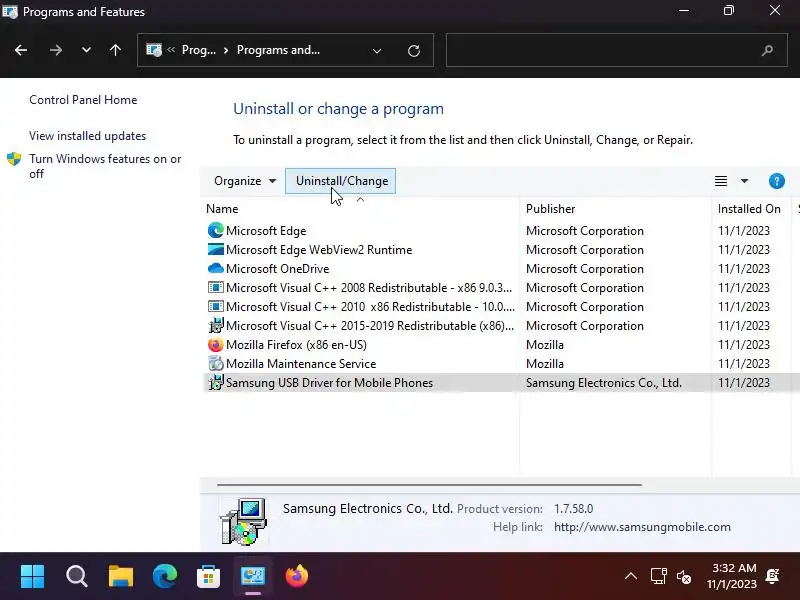Viewport: 800px width, 600px height.
Task: Go back using the Back arrow
Action: [x=21, y=50]
